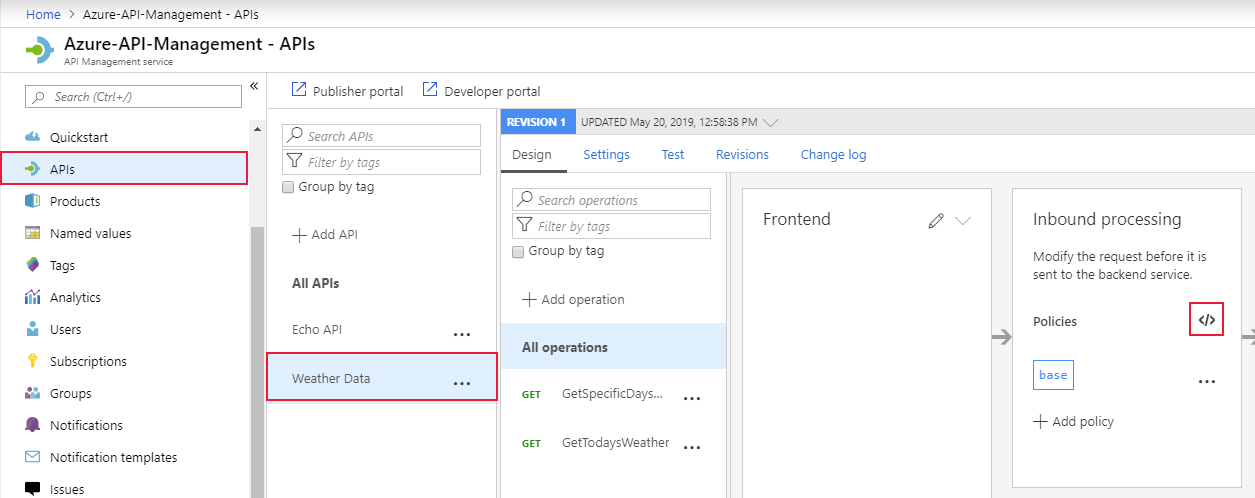Click the Notifications bell icon
Image resolution: width=1255 pixels, height=498 pixels.
point(32,425)
